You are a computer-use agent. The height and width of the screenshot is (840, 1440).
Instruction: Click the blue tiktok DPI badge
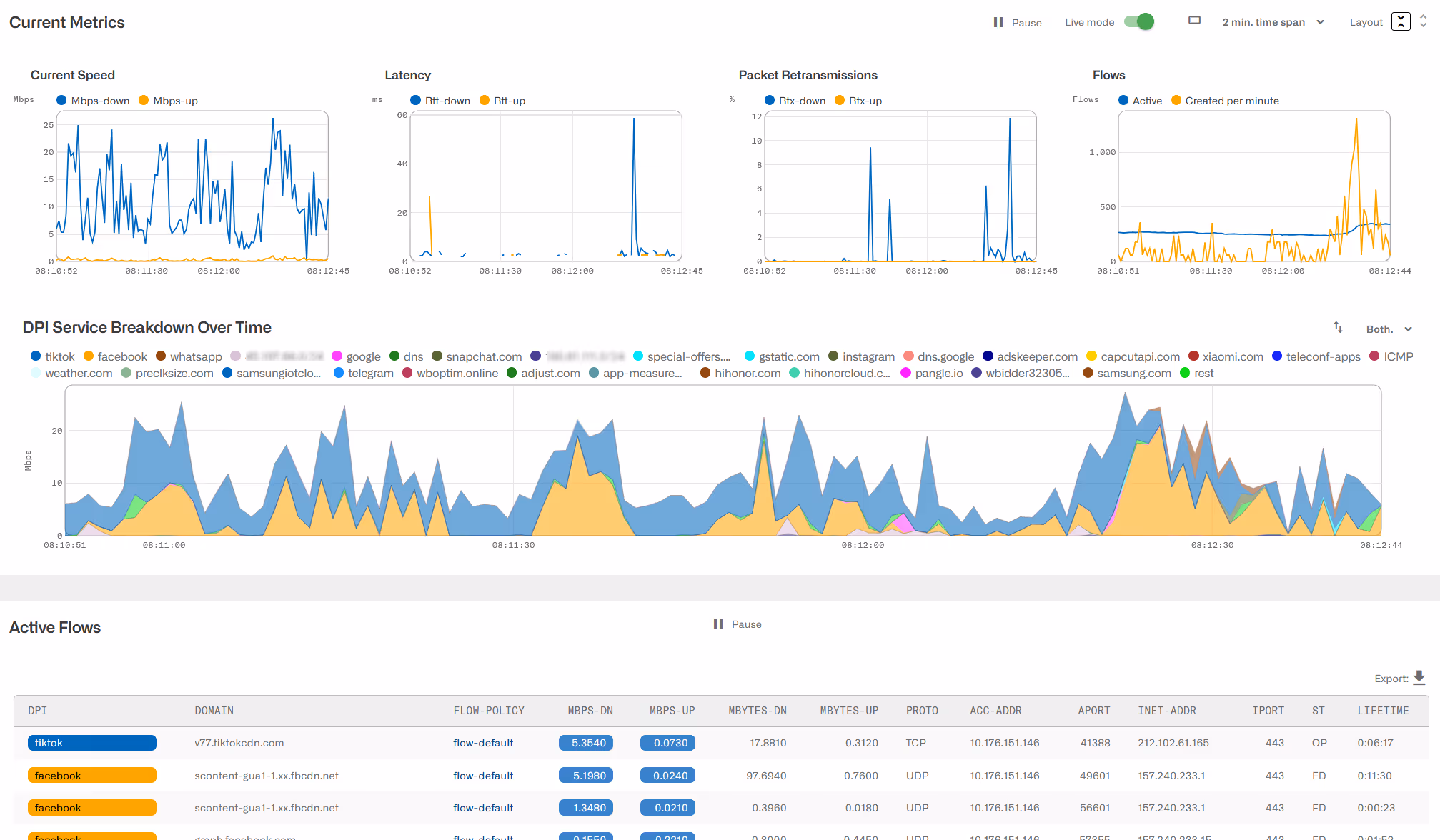tap(91, 743)
